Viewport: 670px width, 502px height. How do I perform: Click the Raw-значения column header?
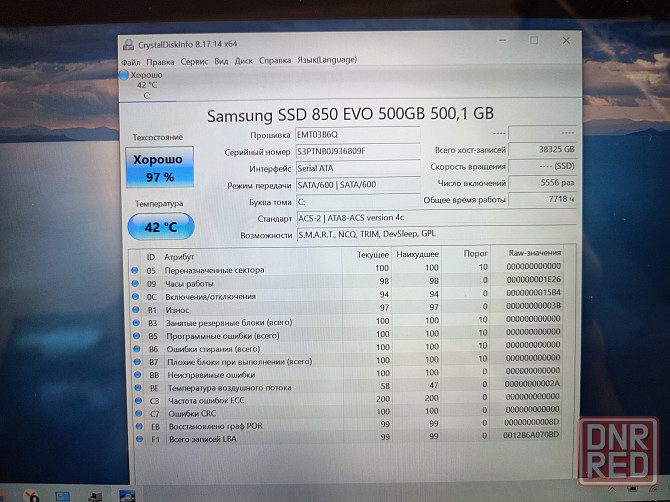(535, 253)
